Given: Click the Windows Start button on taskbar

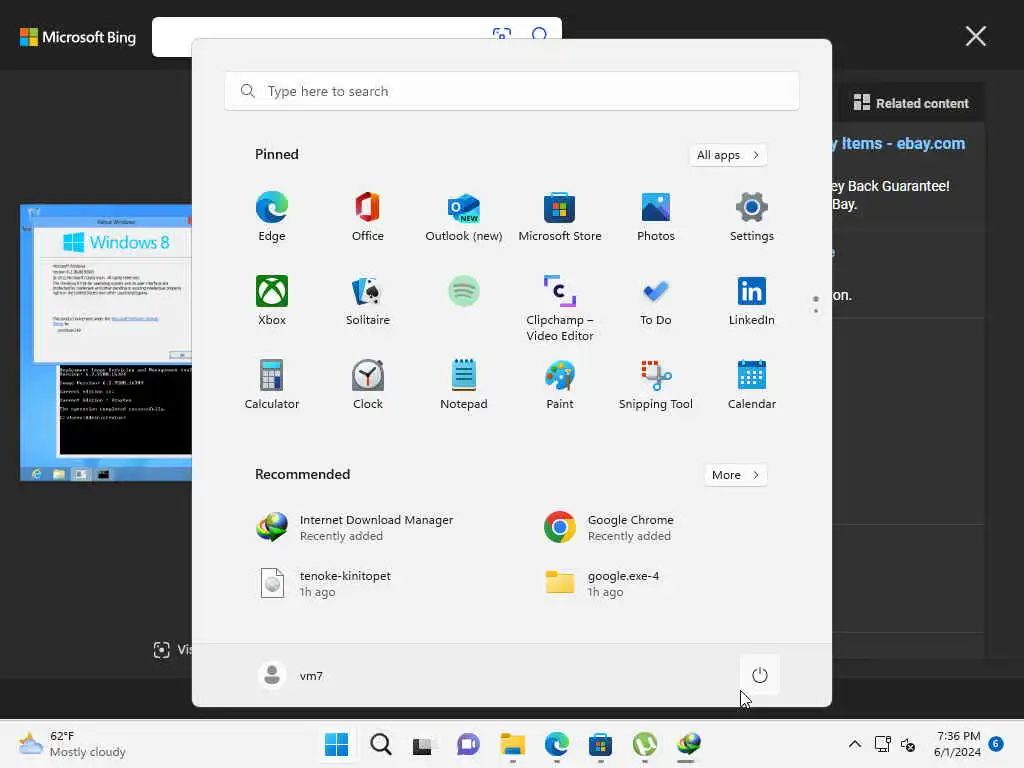Looking at the screenshot, I should 336,744.
